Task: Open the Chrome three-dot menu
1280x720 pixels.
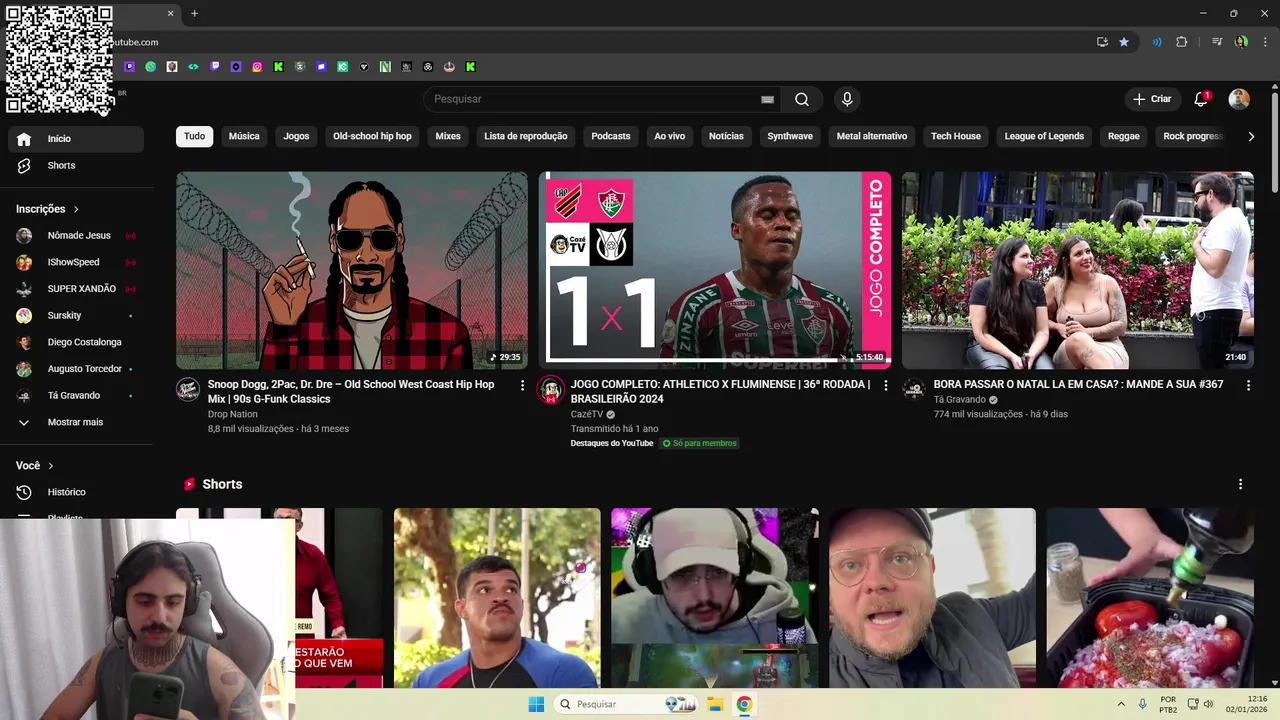Action: pyautogui.click(x=1263, y=42)
